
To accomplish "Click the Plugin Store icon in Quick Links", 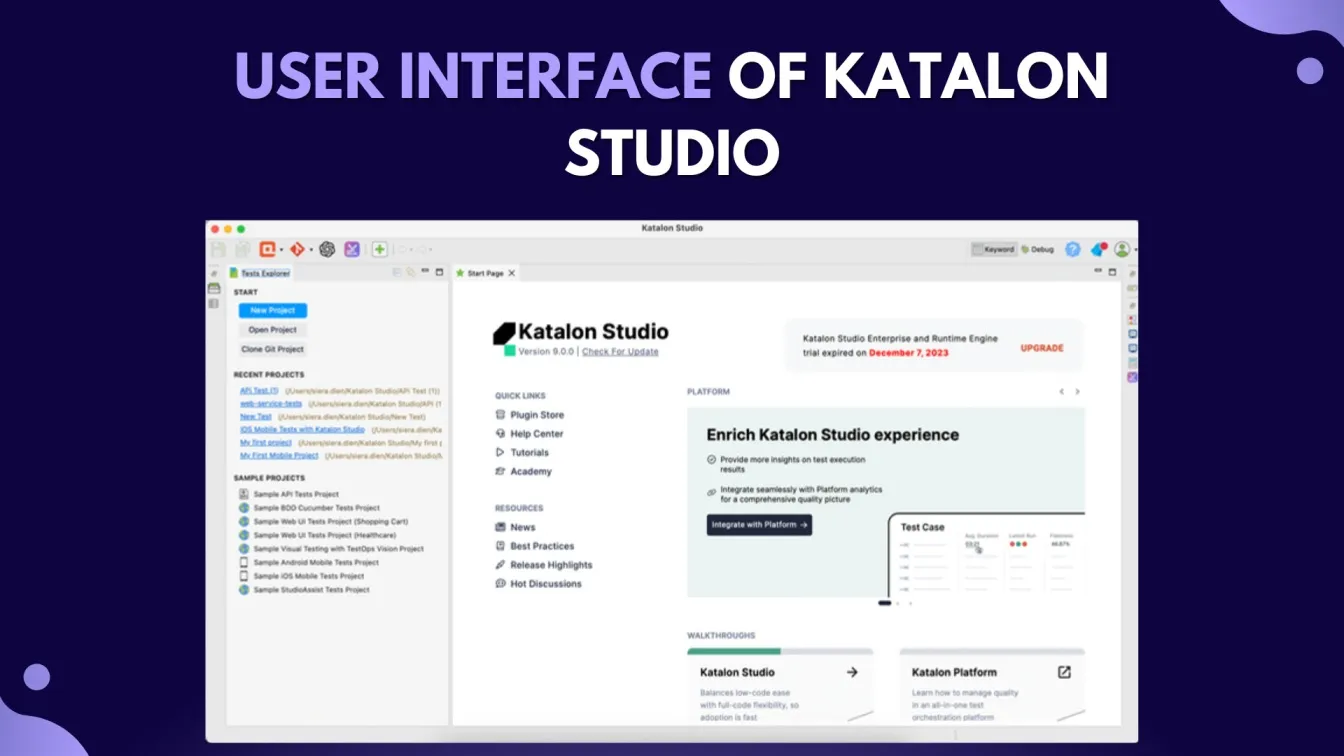I will (x=500, y=415).
